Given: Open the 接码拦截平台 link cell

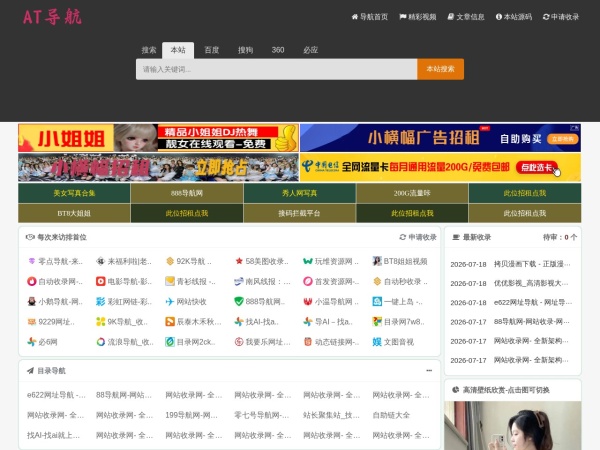Looking at the screenshot, I should (299, 213).
